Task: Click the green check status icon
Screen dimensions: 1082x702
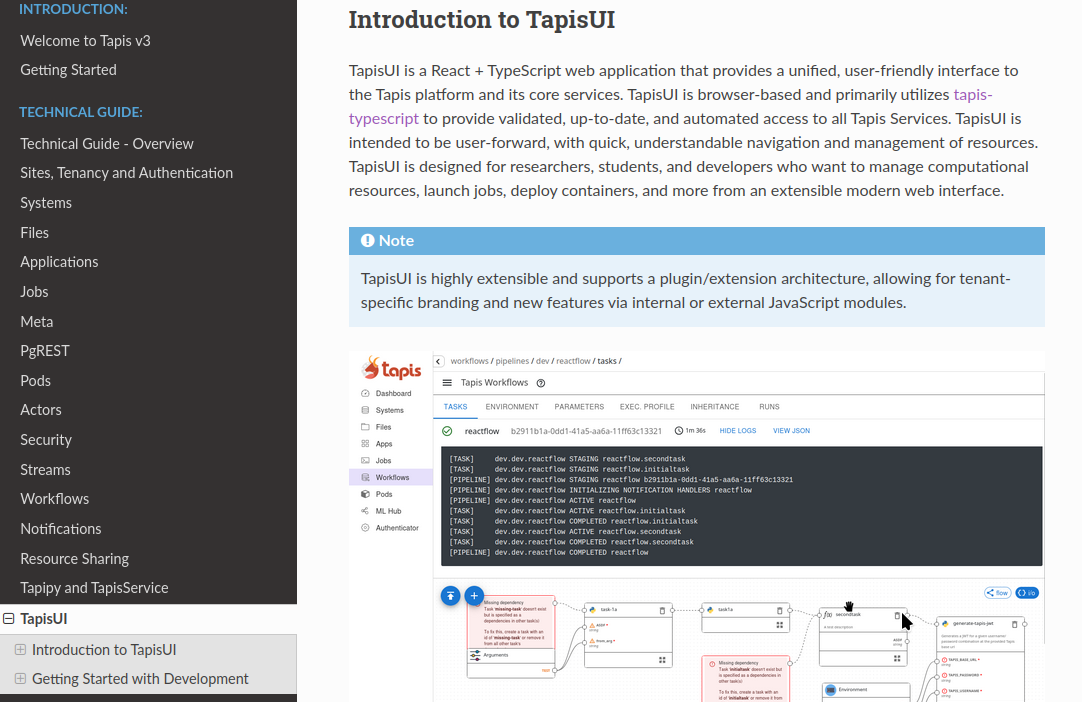Action: click(447, 431)
